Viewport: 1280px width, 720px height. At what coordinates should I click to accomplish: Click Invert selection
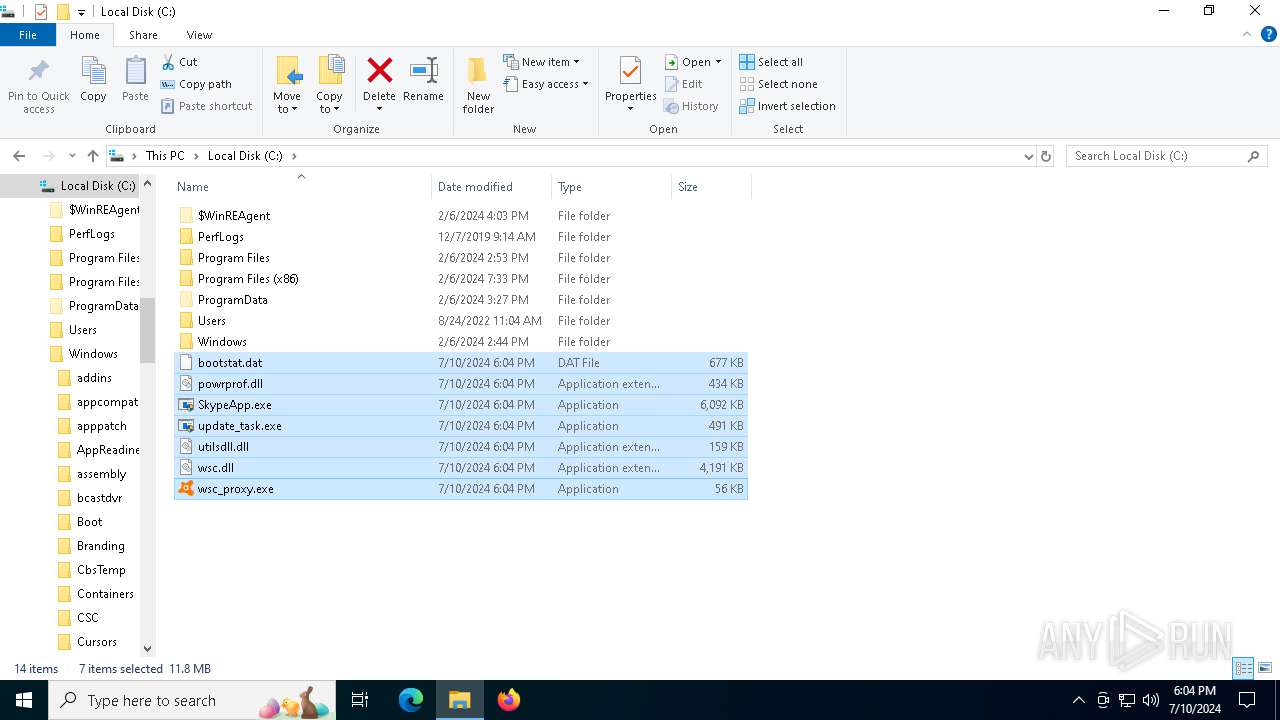pyautogui.click(x=787, y=106)
